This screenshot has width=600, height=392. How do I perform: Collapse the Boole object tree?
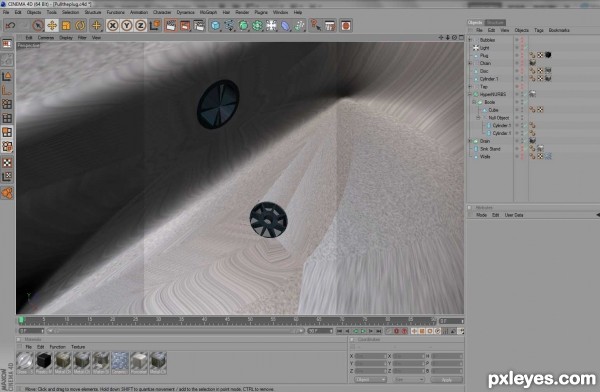point(474,102)
